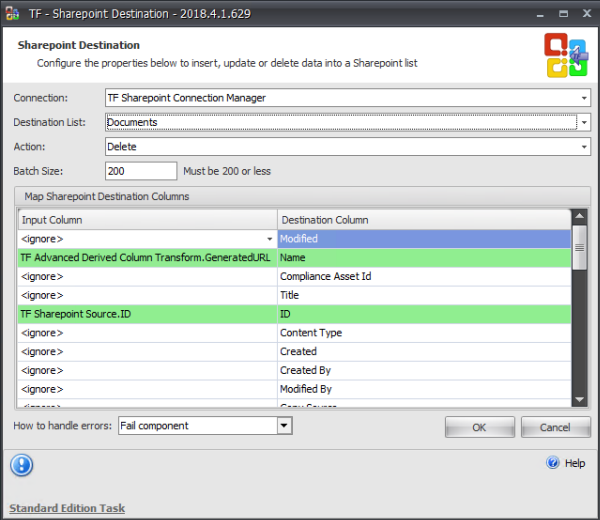Open input column dropdown for Modified row
The image size is (600, 520).
click(x=270, y=239)
